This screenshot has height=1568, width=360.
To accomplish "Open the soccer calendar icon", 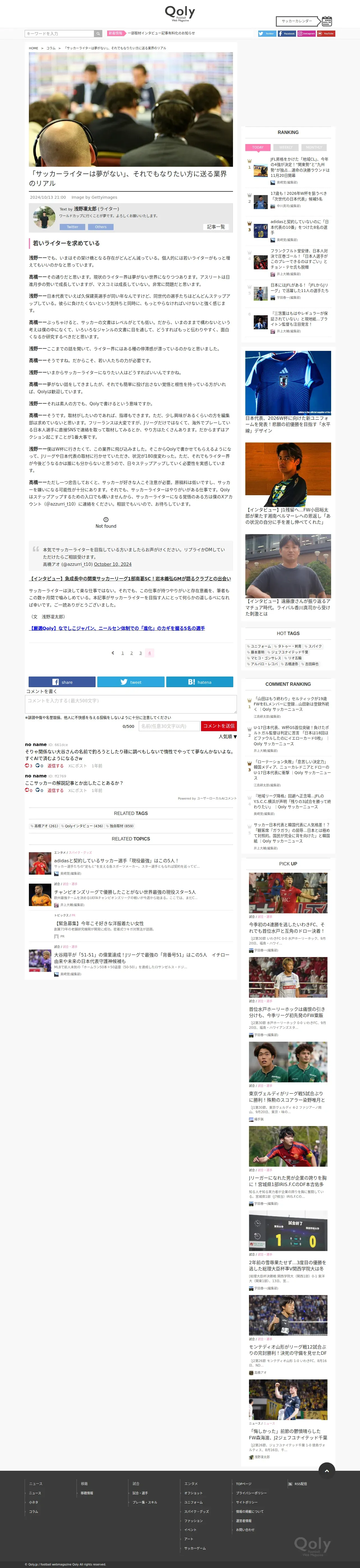I will tap(327, 21).
